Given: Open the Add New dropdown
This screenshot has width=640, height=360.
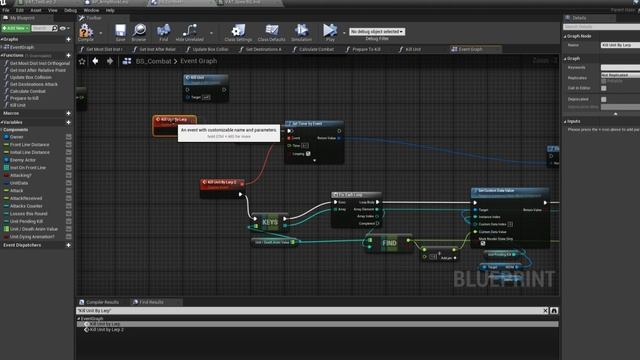Looking at the screenshot, I should [x=16, y=28].
